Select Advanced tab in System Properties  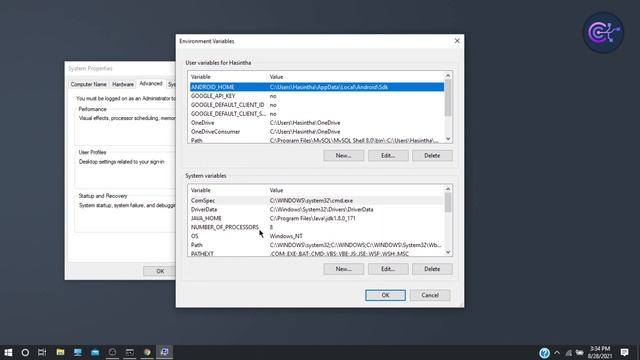pos(151,83)
